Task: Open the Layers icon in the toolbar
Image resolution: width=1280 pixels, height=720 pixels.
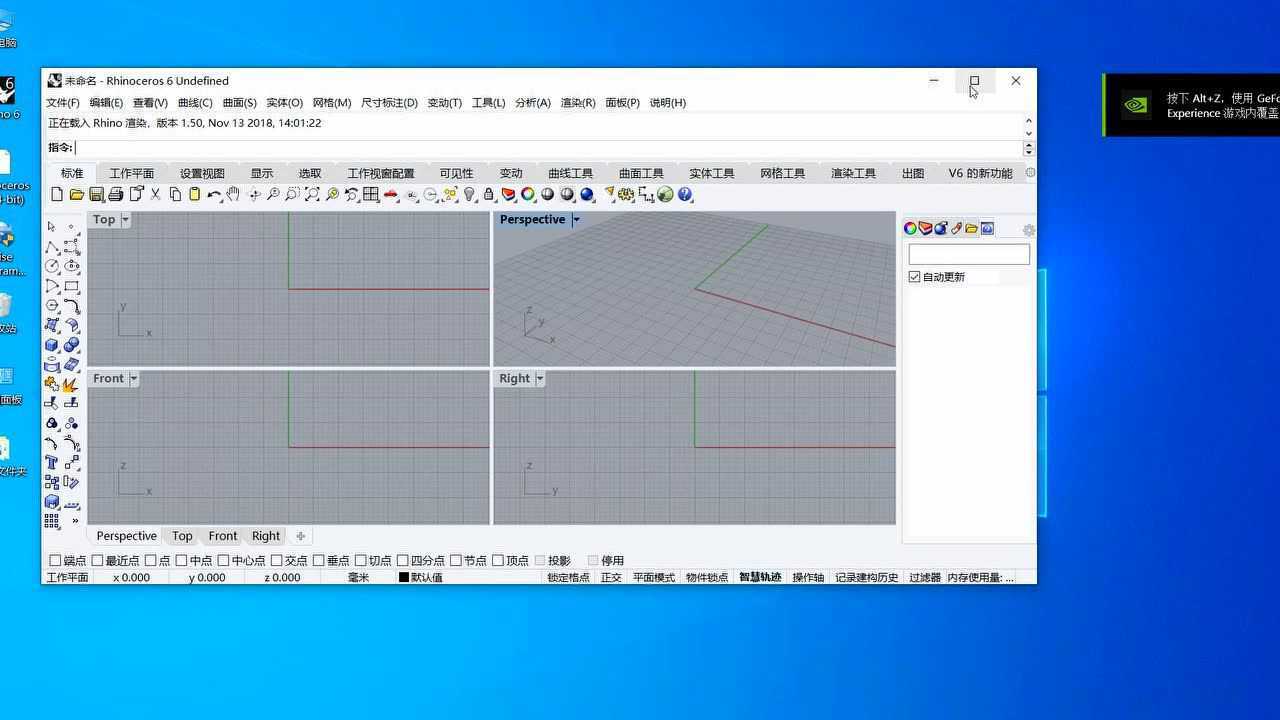Action: (509, 194)
